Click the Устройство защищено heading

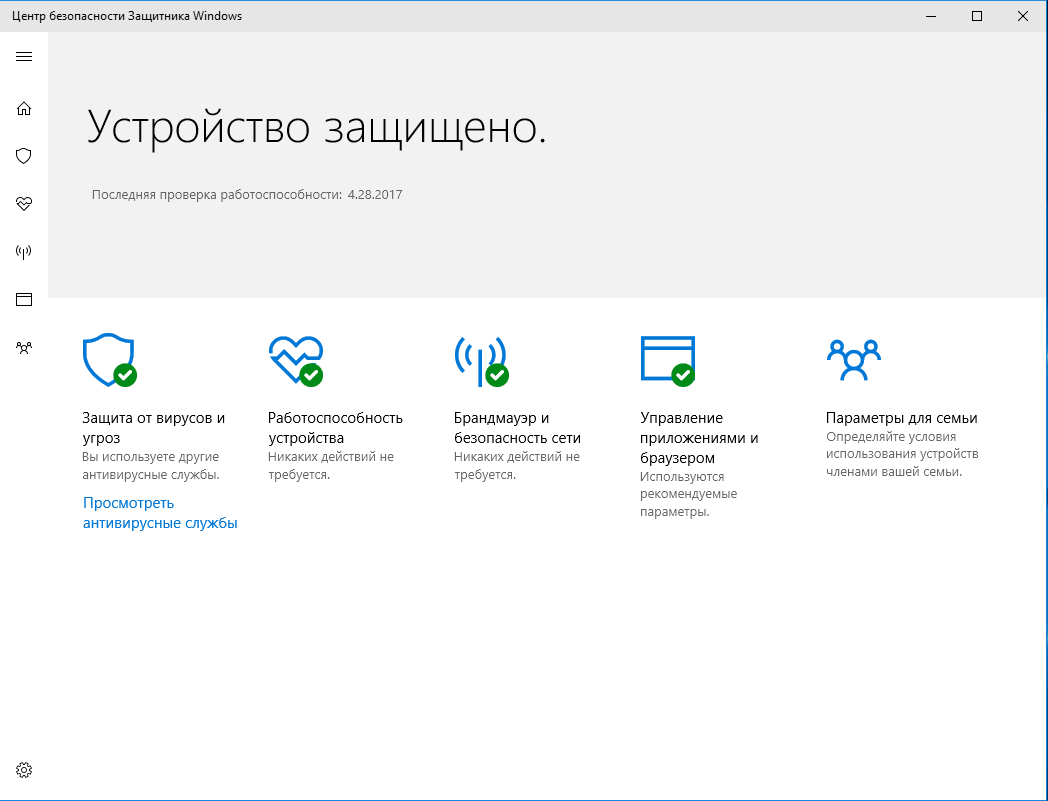(x=317, y=127)
